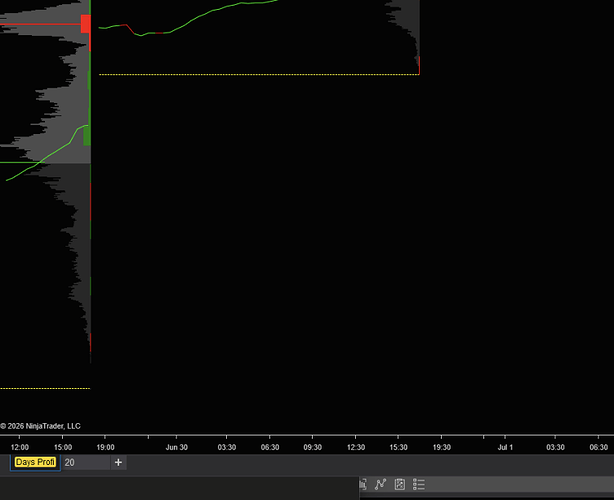Switch to the yellow Days Profi tab
Image resolution: width=614 pixels, height=500 pixels.
point(35,462)
